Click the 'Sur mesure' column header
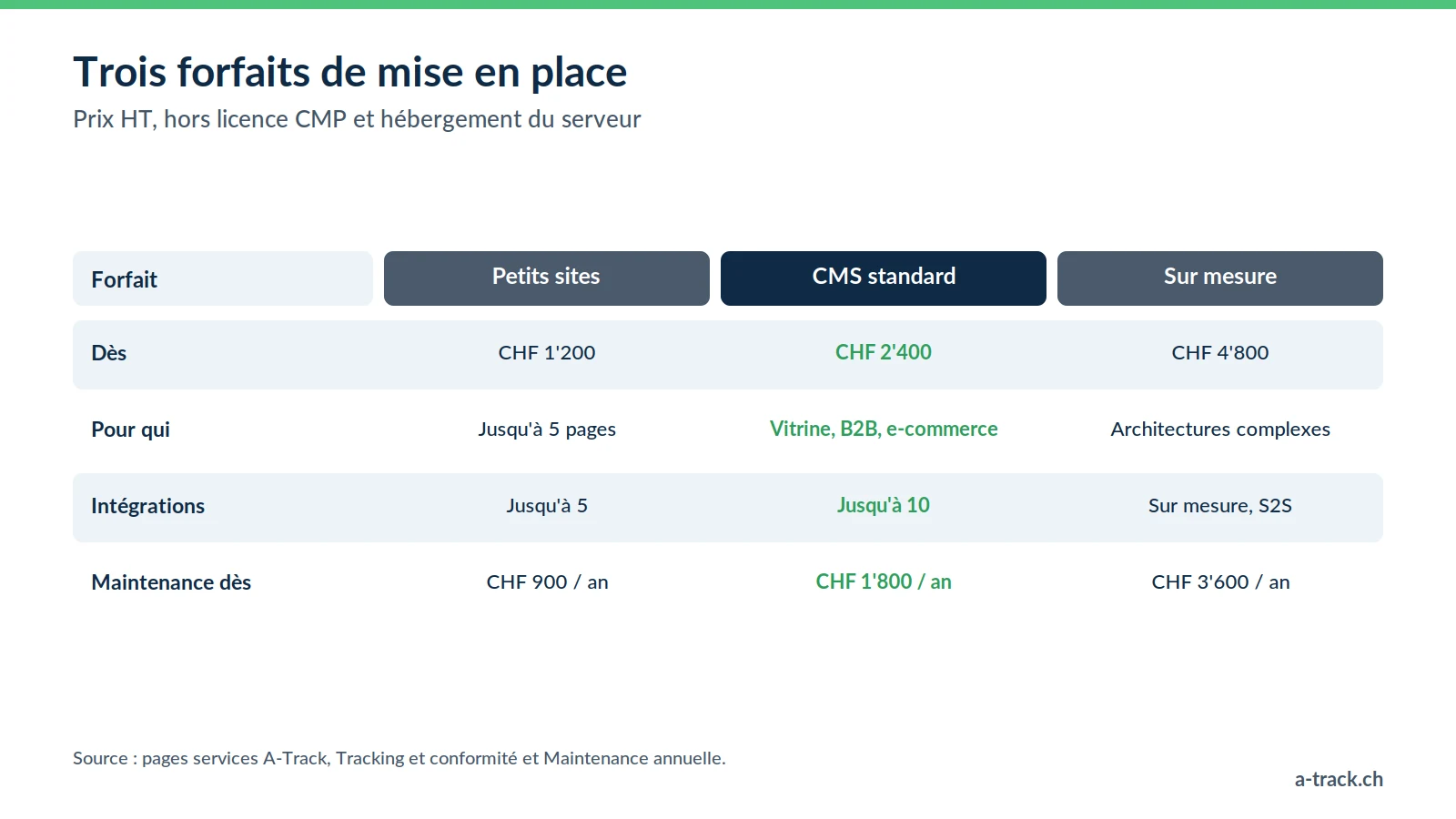This screenshot has width=1456, height=819. pos(1220,278)
